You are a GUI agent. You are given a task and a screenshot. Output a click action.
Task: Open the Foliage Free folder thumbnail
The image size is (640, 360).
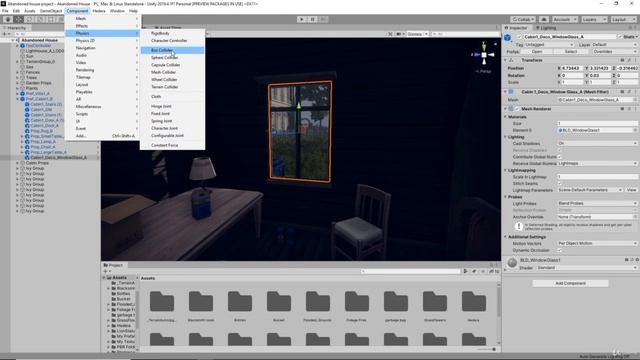click(357, 302)
